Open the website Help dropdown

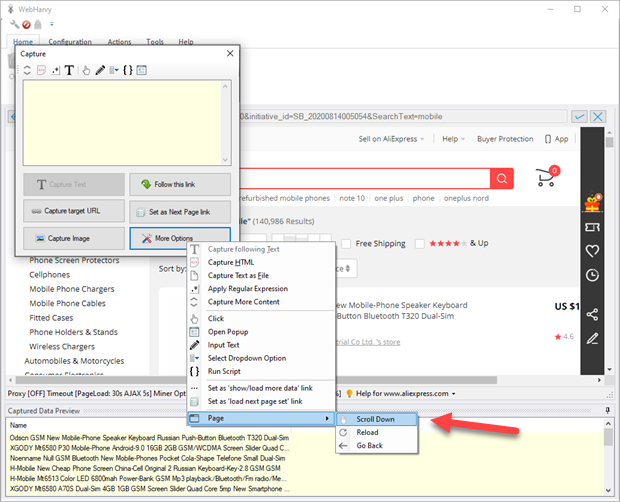454,139
